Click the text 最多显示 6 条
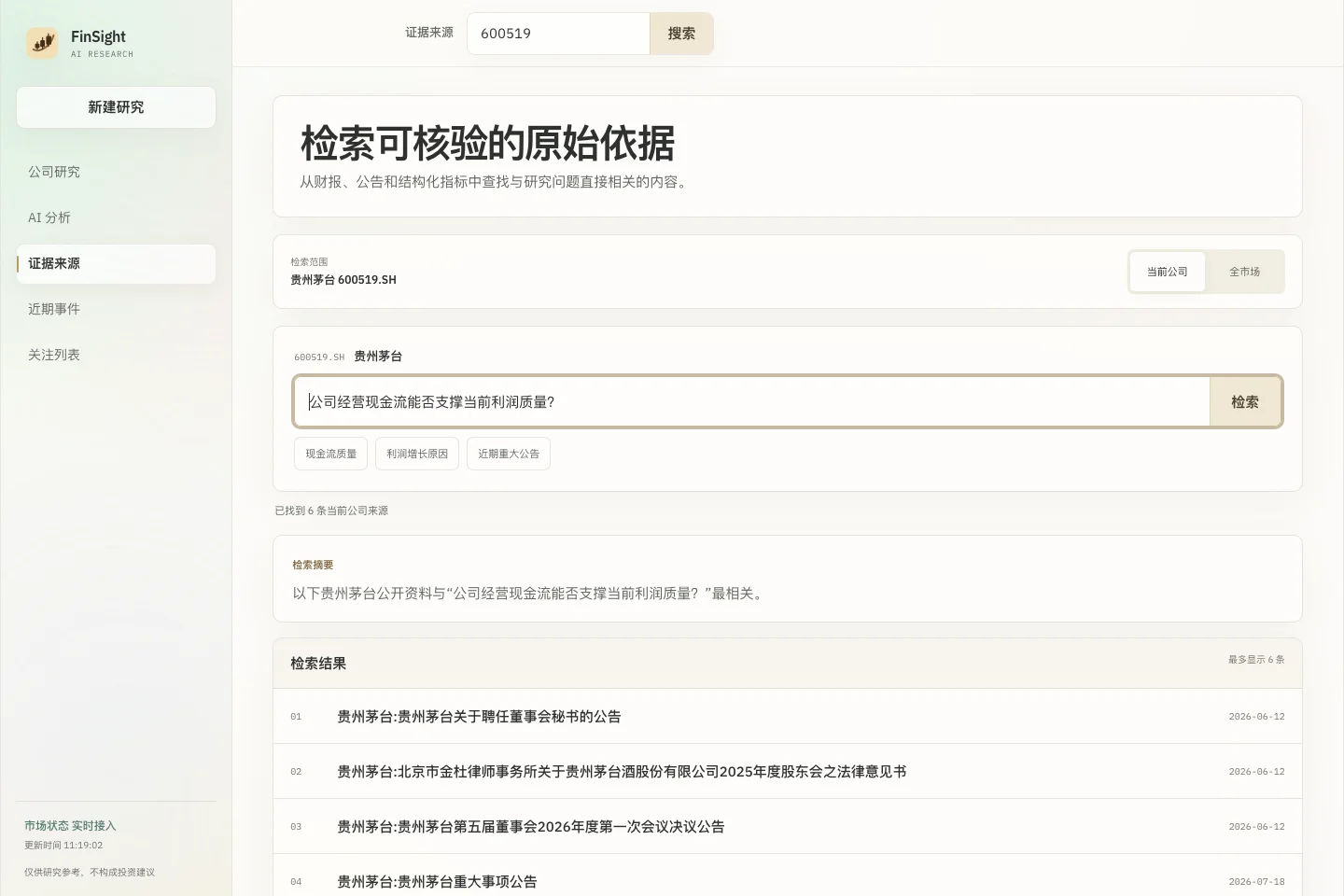 click(x=1256, y=660)
